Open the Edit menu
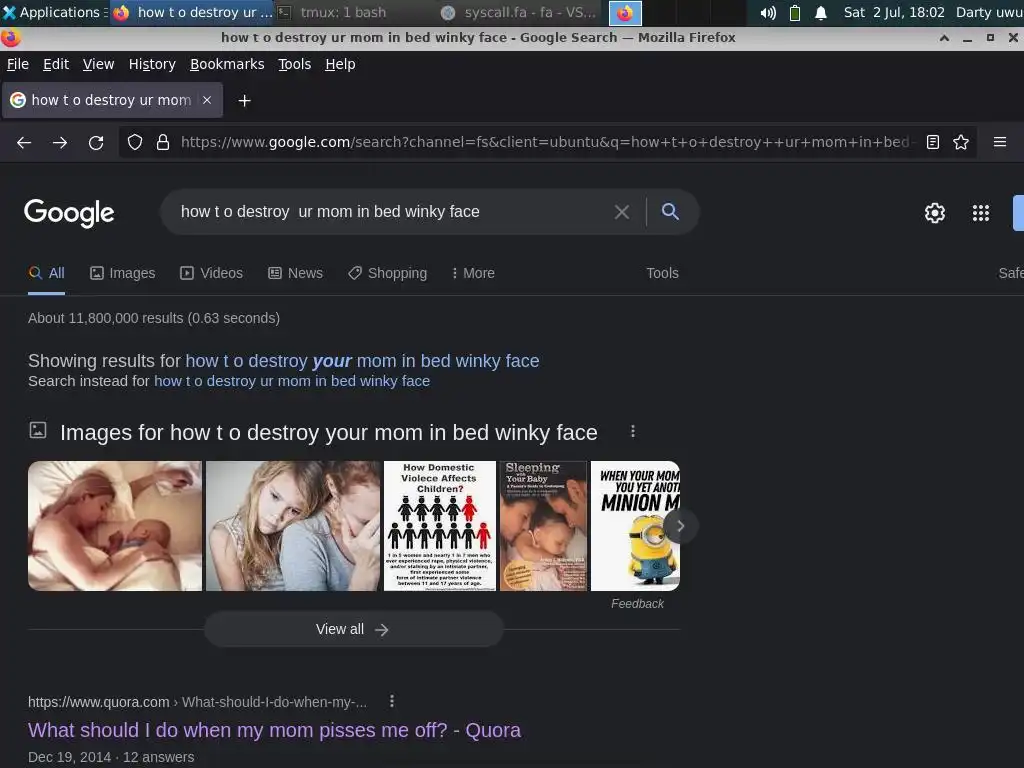Screen dimensions: 1024x768 (x=56, y=64)
